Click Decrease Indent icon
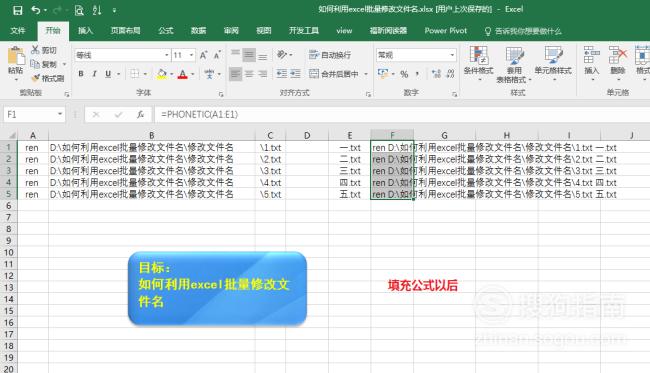This screenshot has width=650, height=373. pyautogui.click(x=282, y=74)
